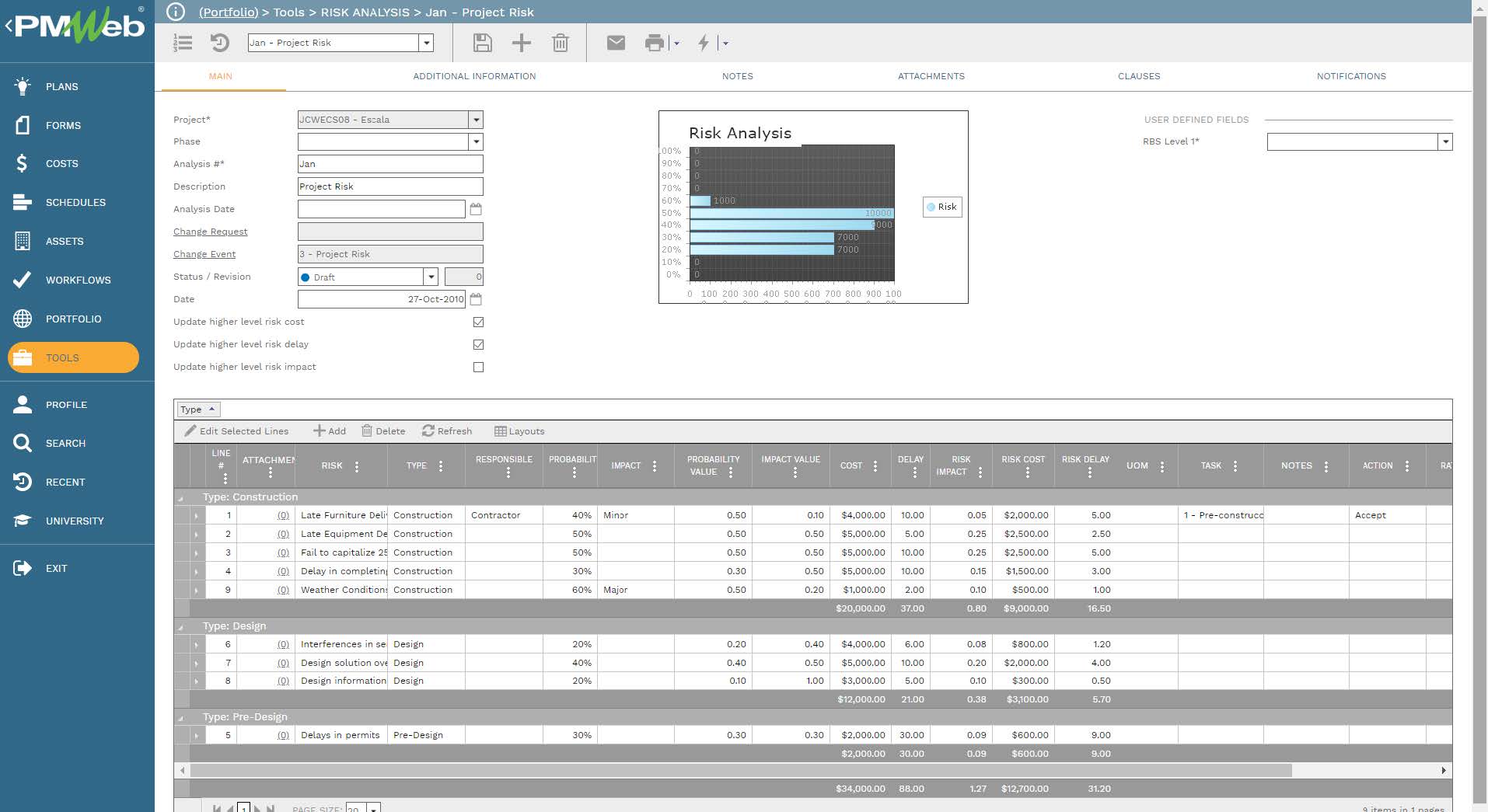Toggle the Risk legend series in chart

pos(942,207)
